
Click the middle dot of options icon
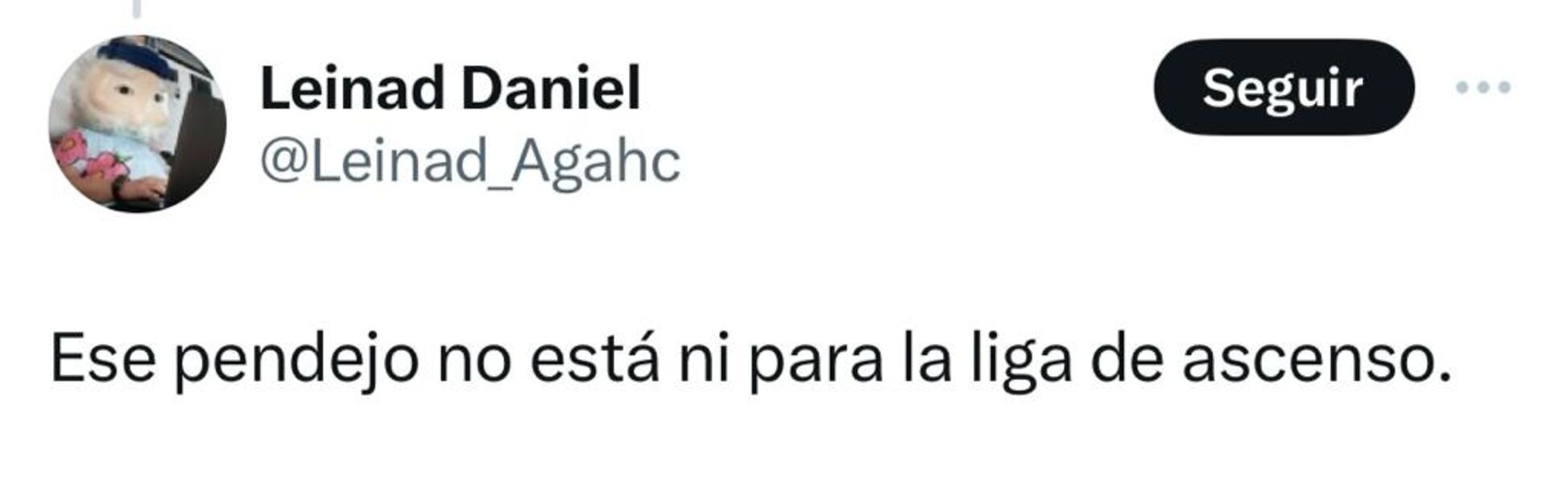[1483, 87]
